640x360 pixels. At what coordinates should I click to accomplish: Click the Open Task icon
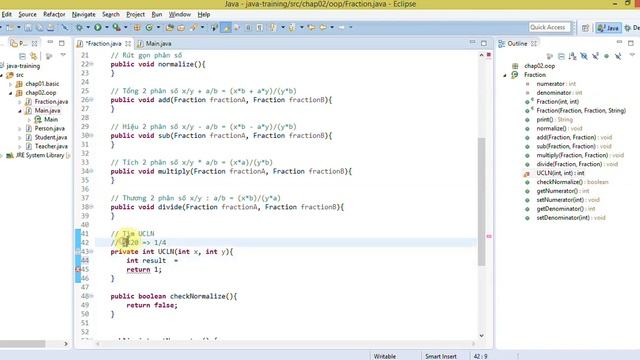(x=181, y=28)
